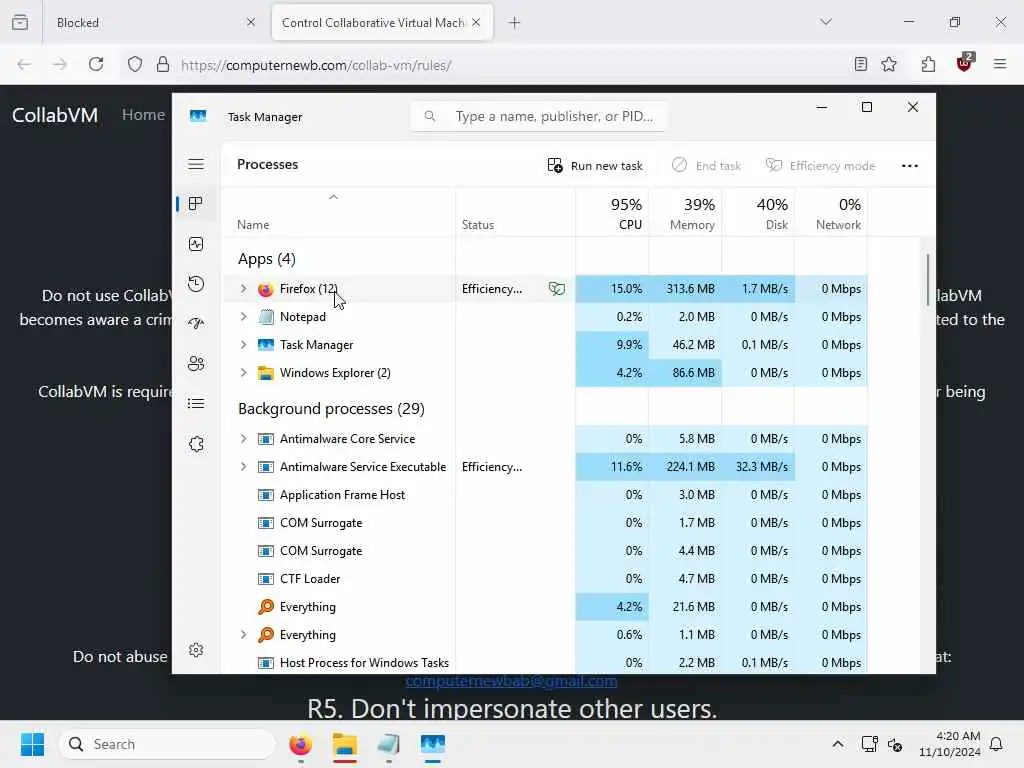
Task: Open Users page icon in Task Manager sidebar
Action: coord(196,364)
